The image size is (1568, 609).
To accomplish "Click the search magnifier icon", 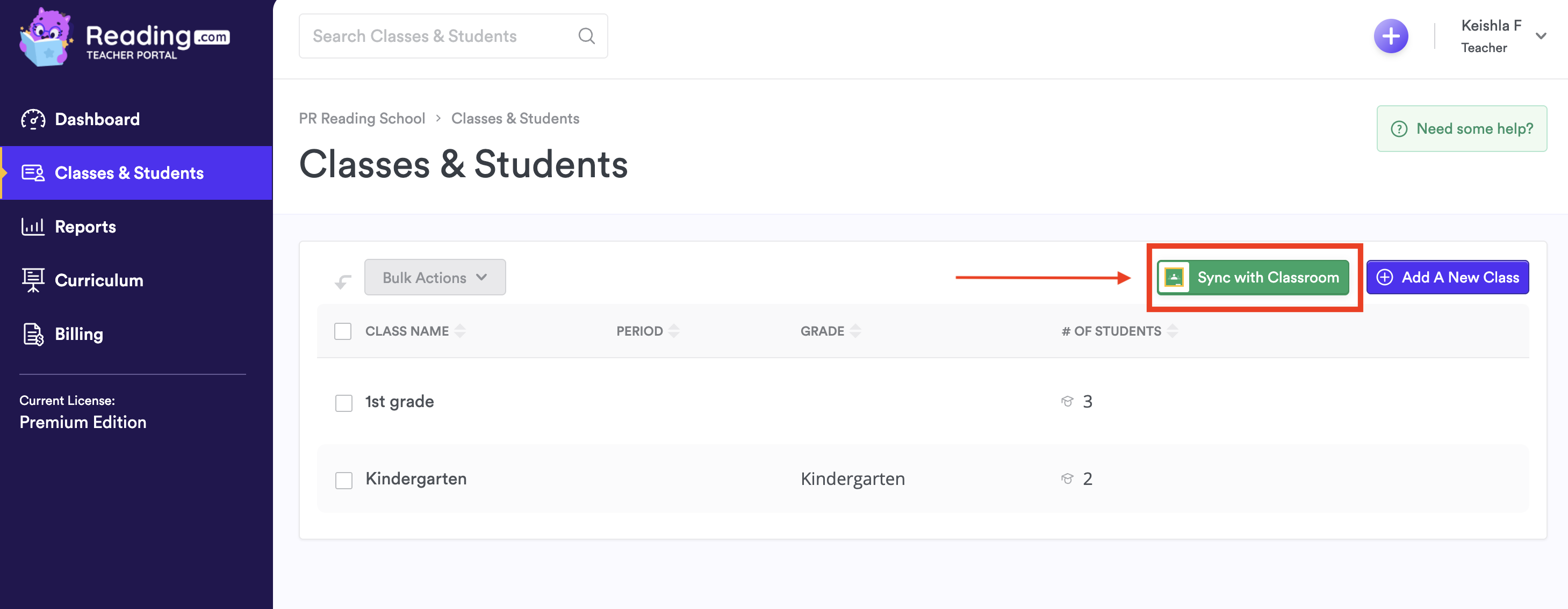I will click(586, 36).
